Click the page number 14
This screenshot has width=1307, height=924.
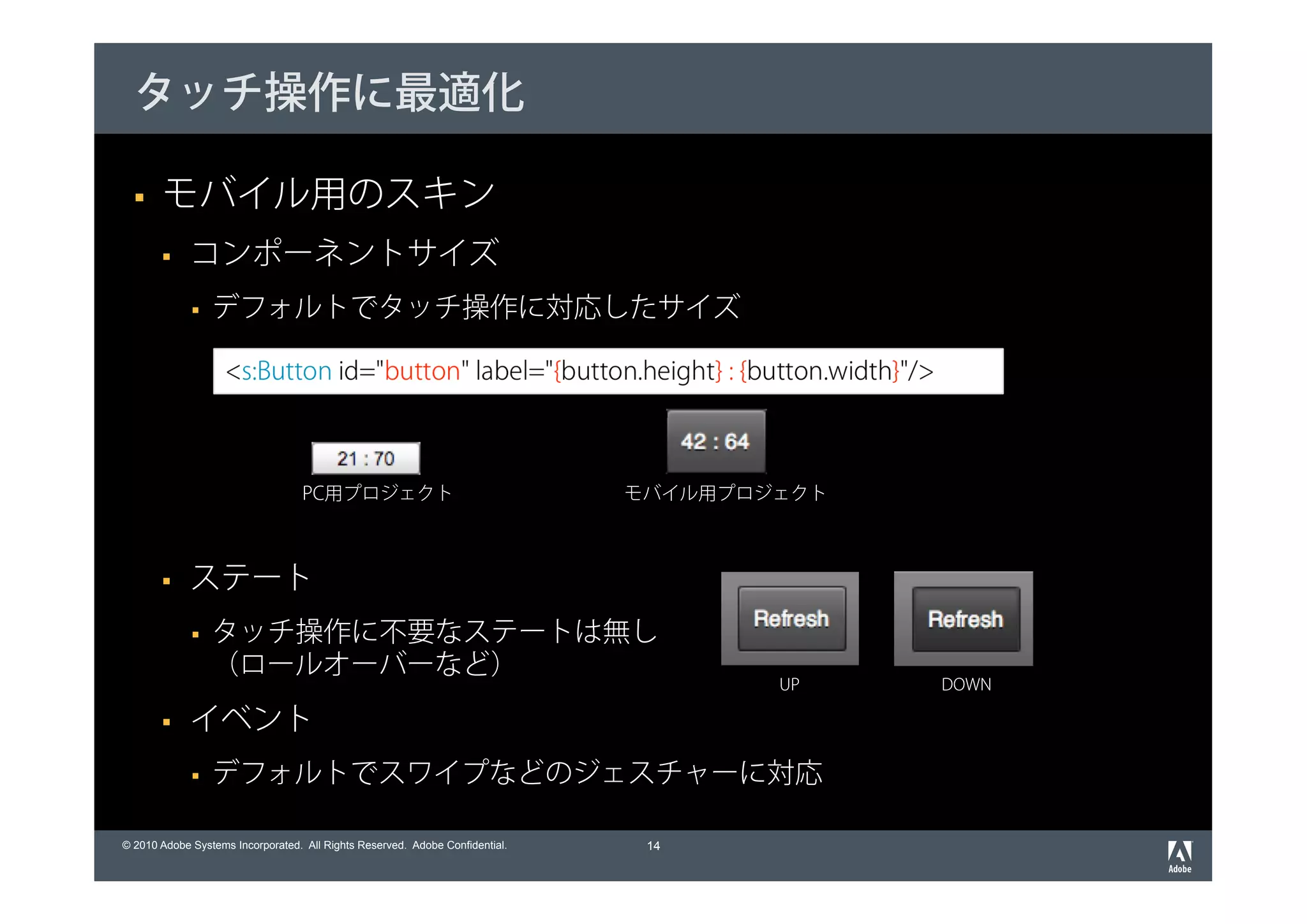(653, 846)
